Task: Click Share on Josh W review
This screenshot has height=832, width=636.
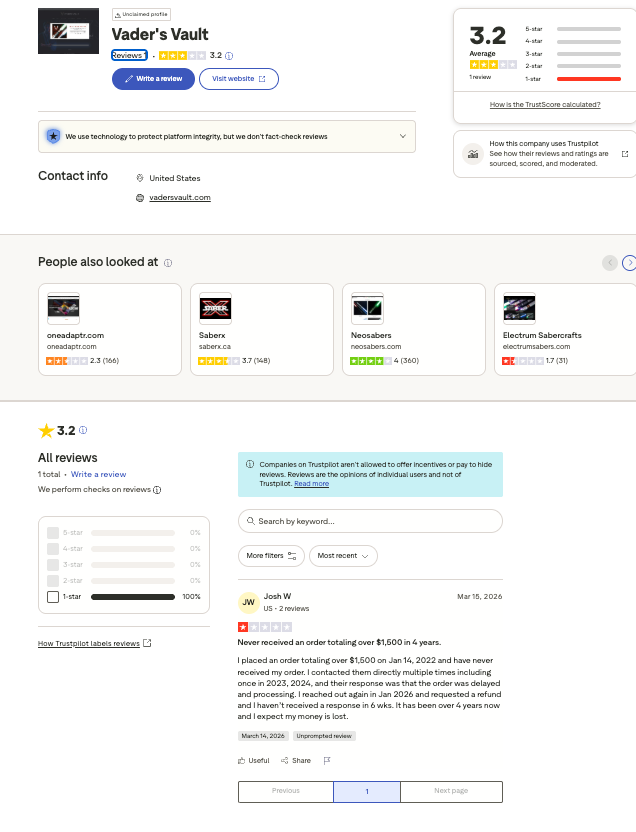Action: coord(296,761)
